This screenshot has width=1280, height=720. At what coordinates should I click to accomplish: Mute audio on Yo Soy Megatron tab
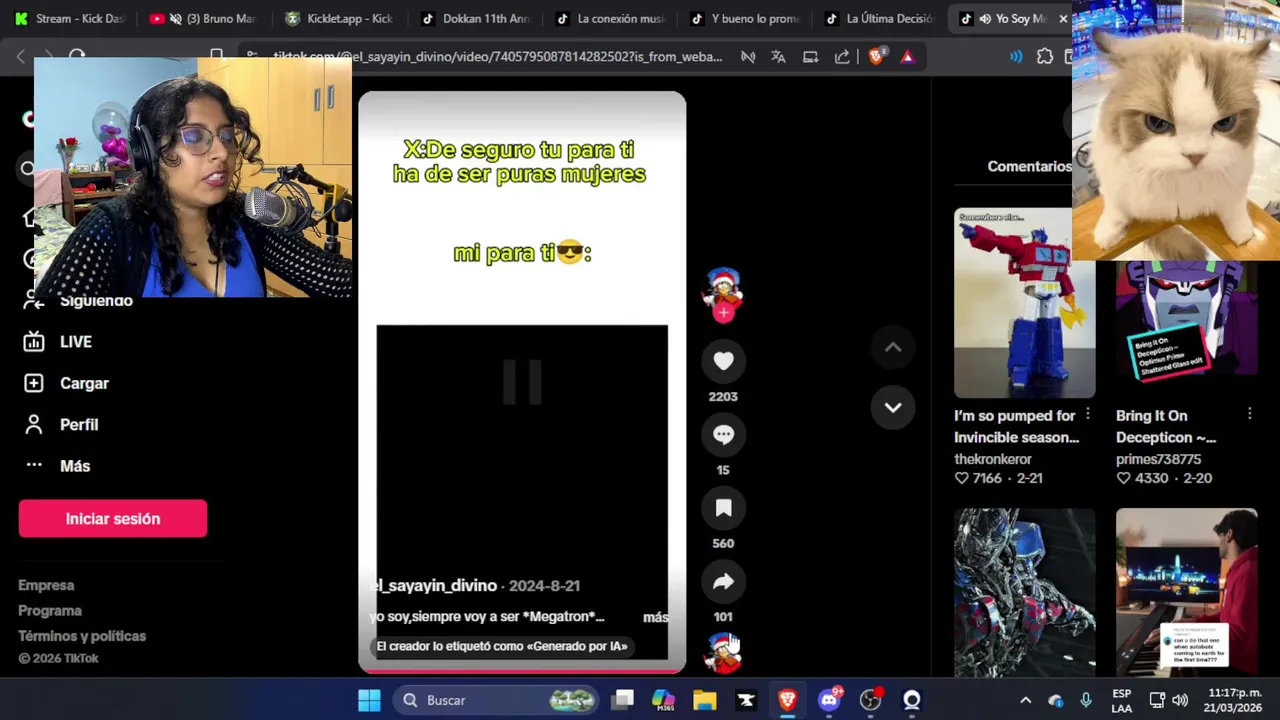986,19
